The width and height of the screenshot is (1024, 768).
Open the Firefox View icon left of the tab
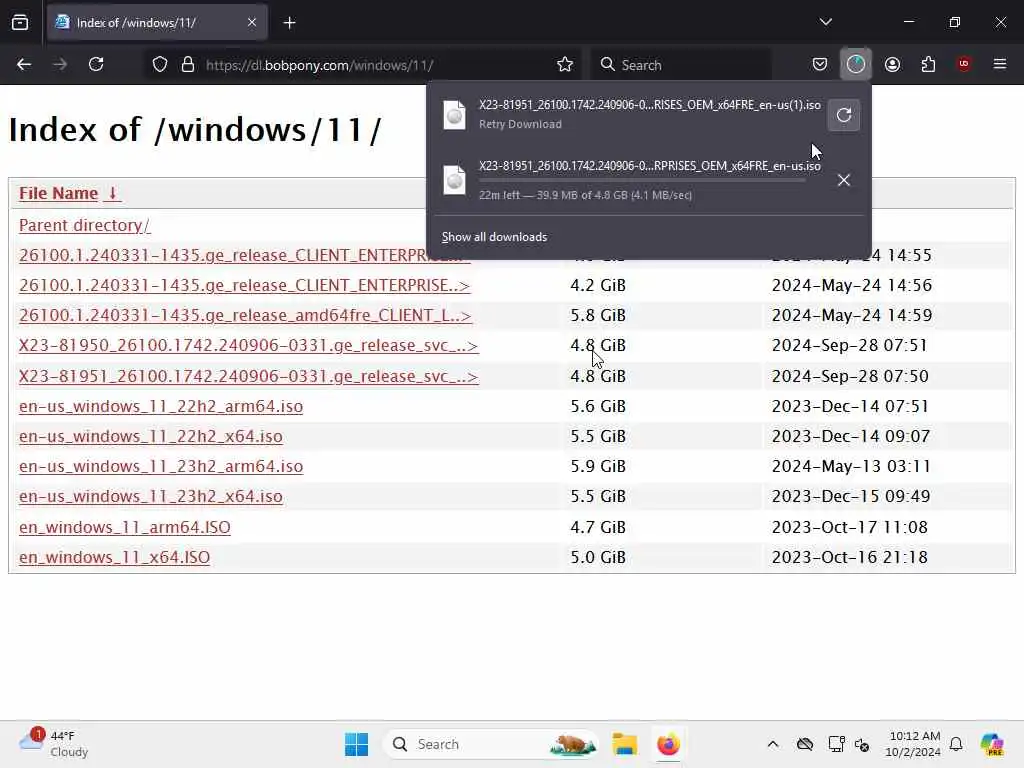pyautogui.click(x=20, y=22)
